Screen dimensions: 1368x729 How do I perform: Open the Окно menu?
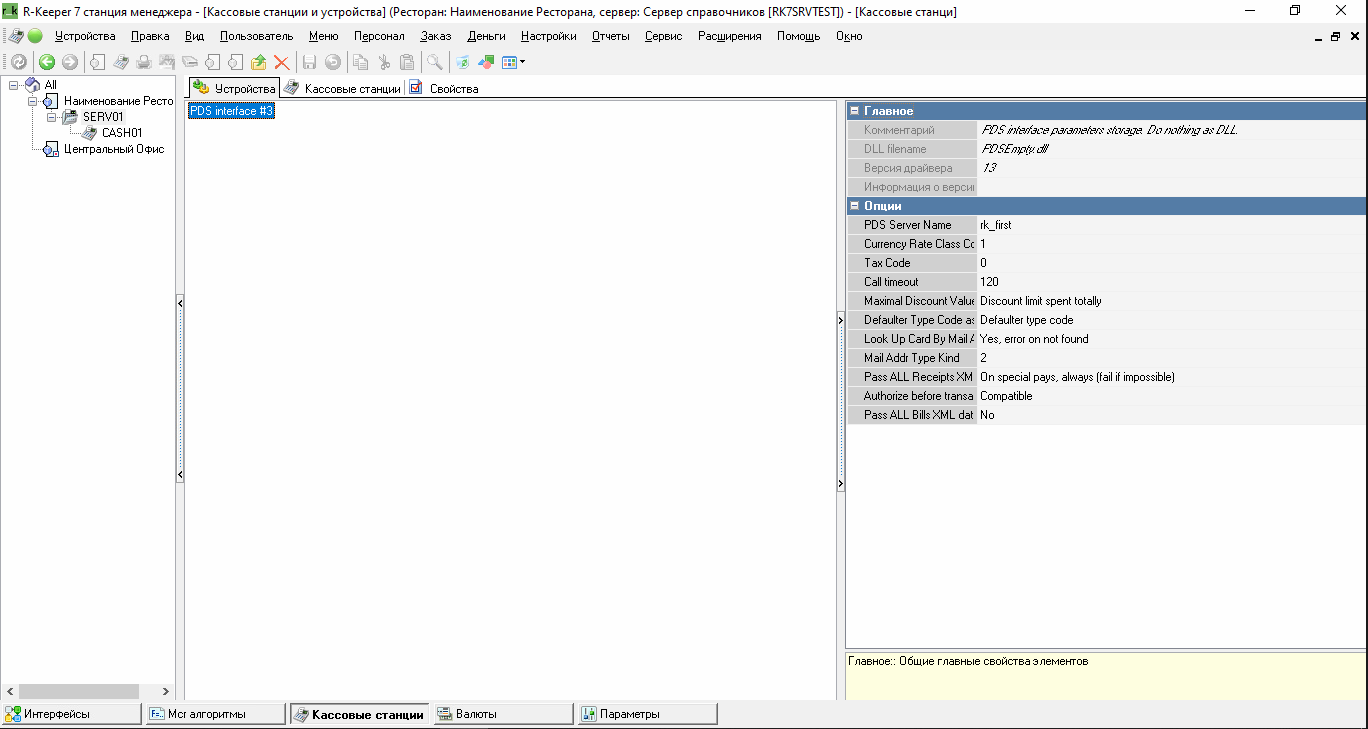[848, 36]
